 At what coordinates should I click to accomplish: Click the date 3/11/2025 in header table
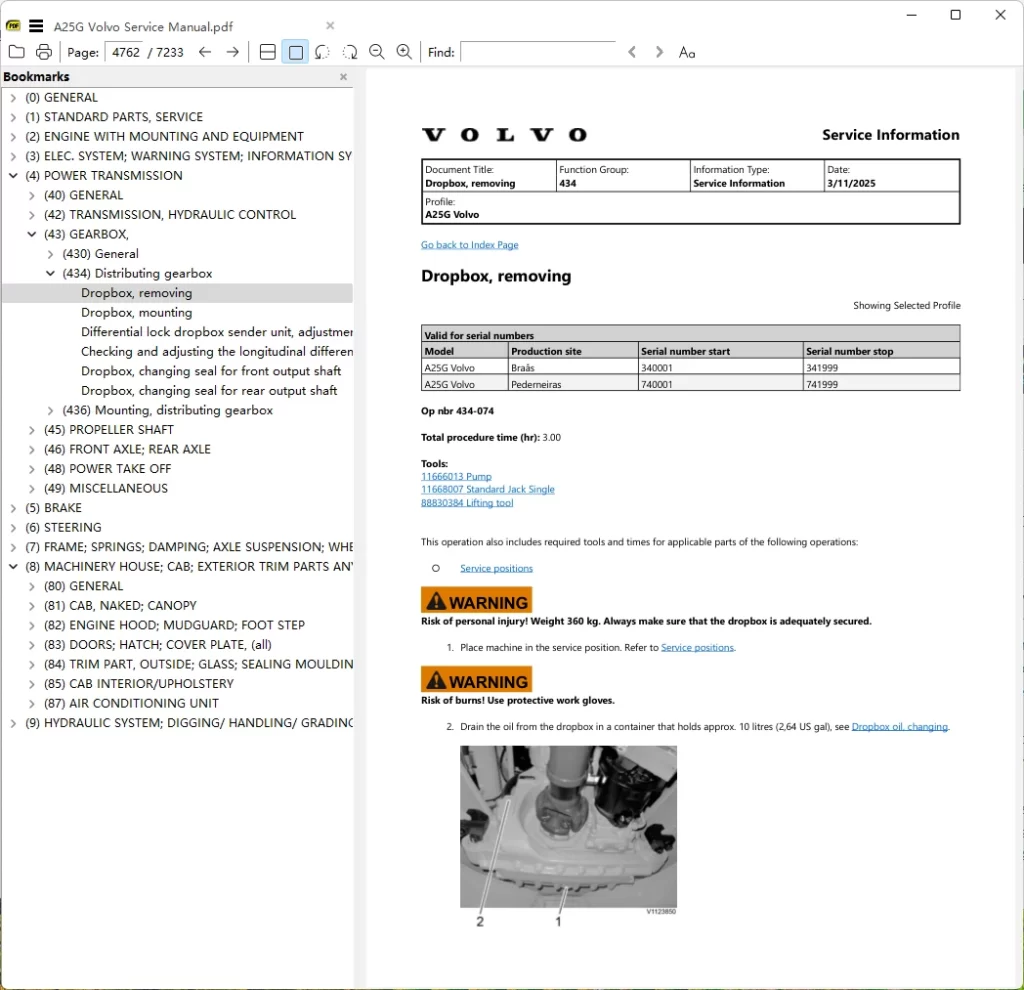[851, 184]
